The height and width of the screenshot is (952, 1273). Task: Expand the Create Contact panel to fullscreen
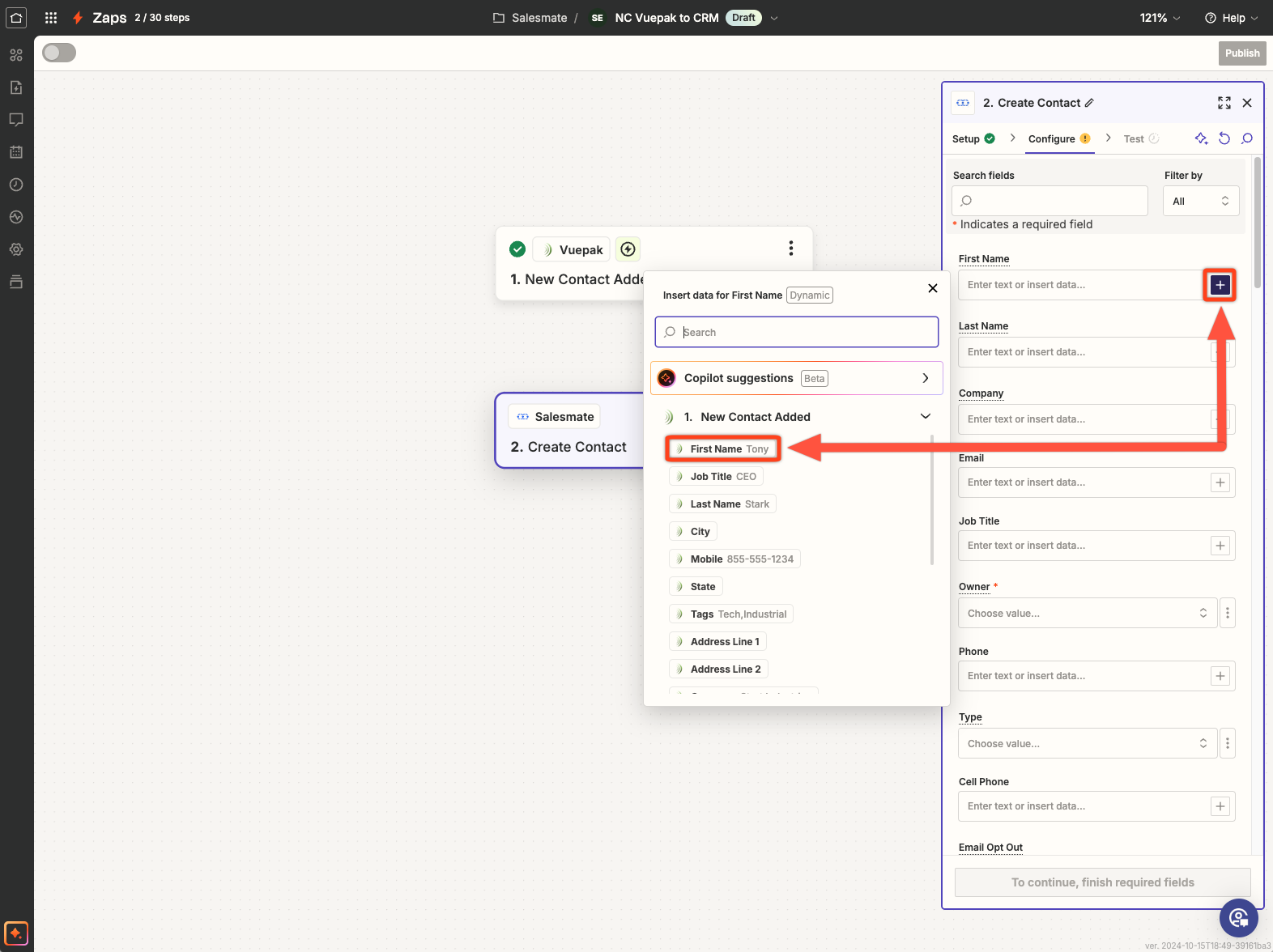1224,103
